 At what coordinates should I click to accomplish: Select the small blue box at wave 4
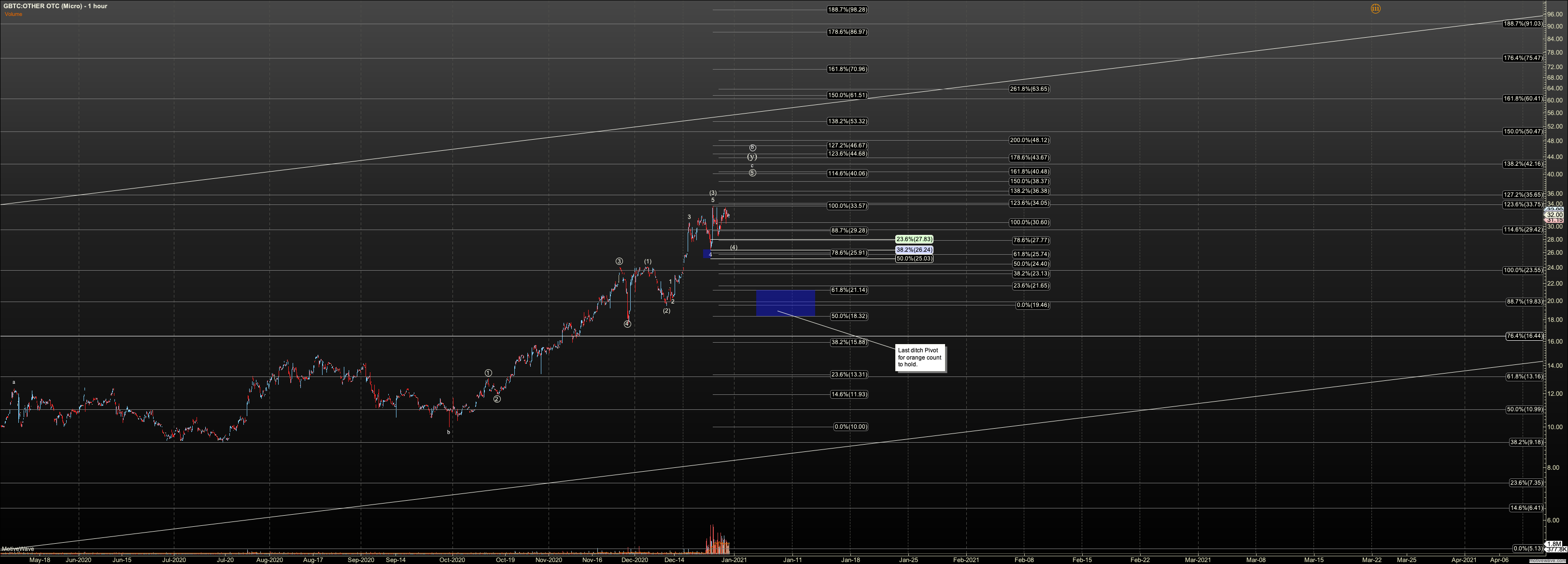click(x=707, y=254)
